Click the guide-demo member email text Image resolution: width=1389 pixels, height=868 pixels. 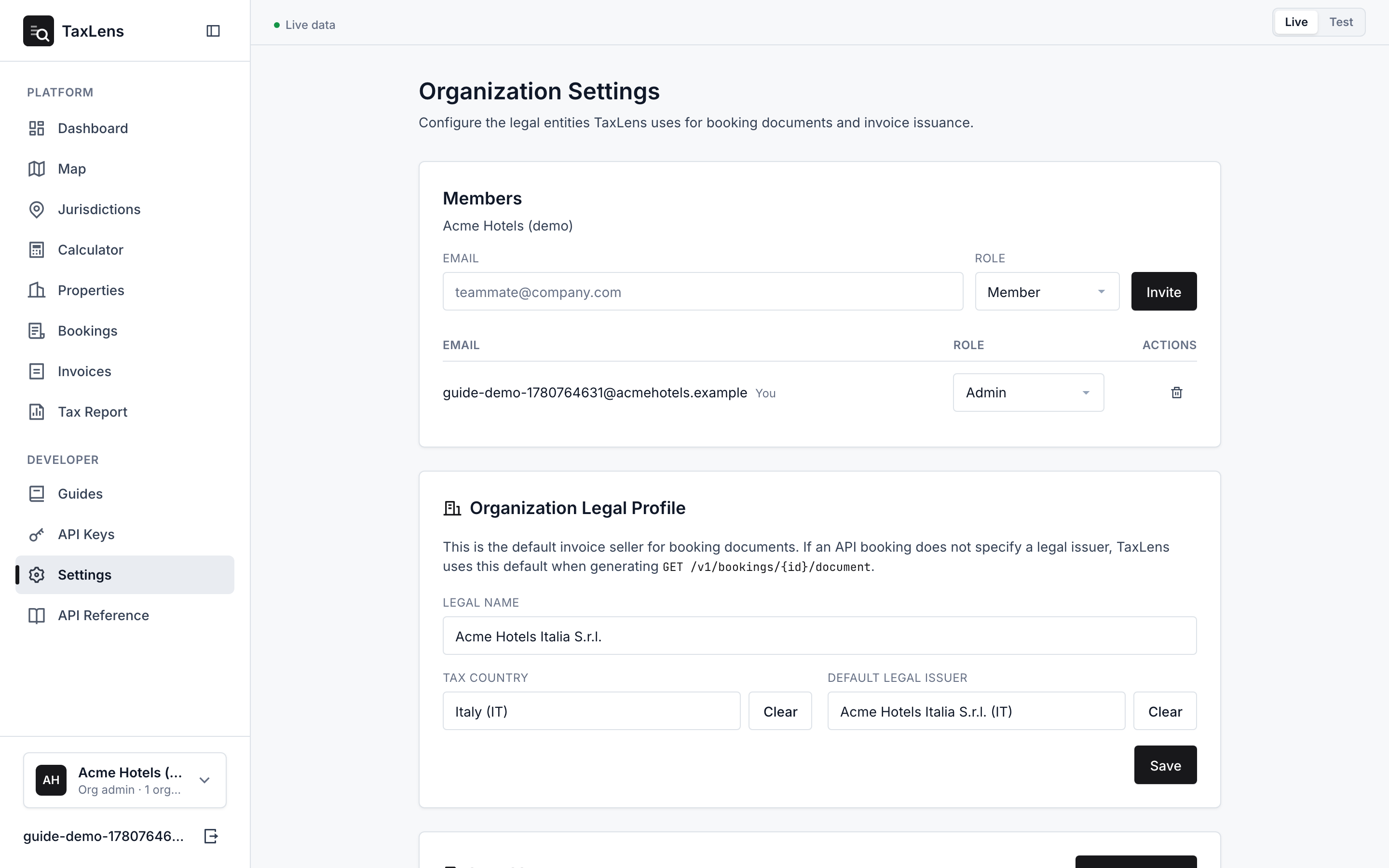coord(595,393)
